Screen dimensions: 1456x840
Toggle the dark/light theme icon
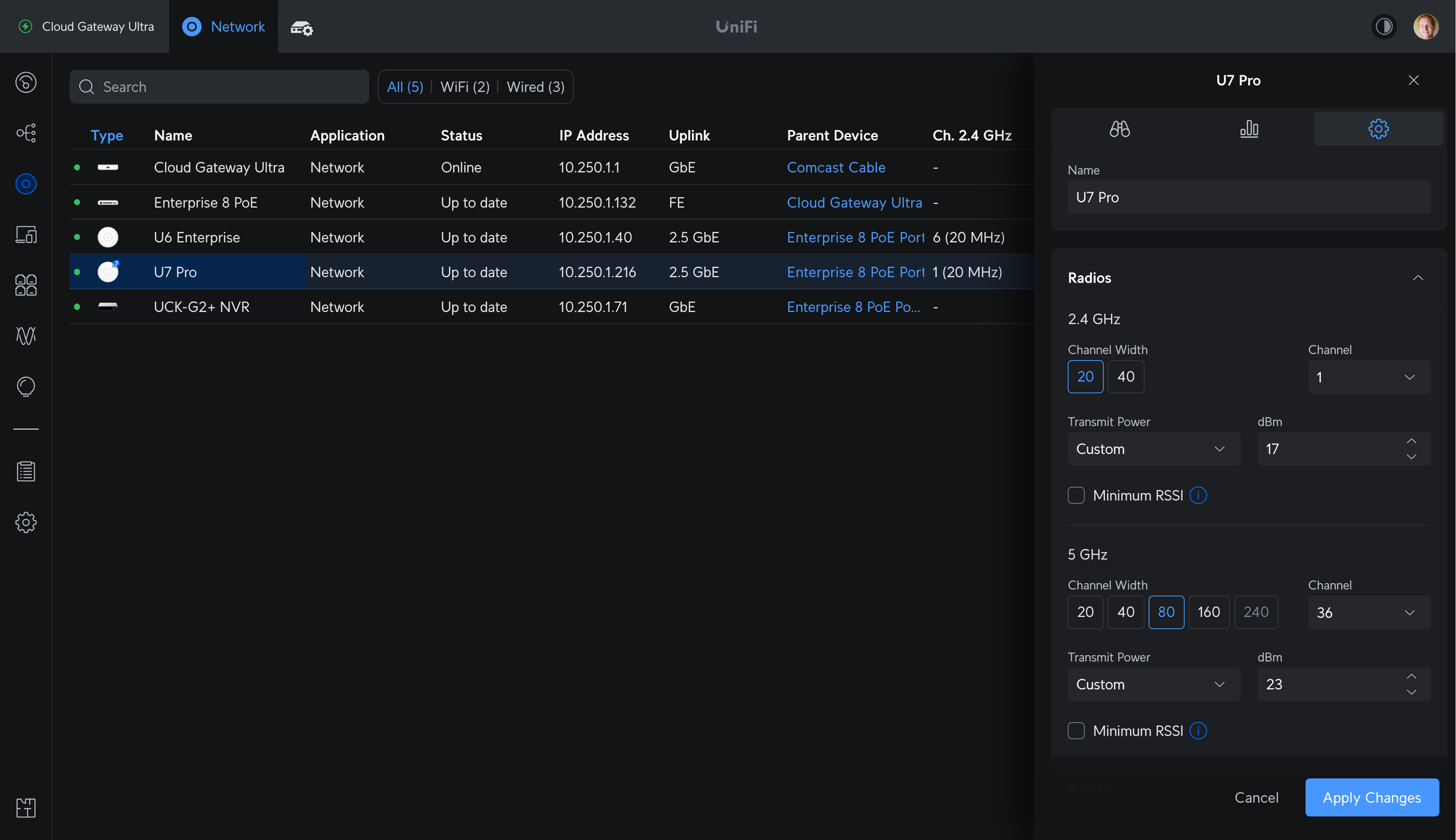[1384, 26]
